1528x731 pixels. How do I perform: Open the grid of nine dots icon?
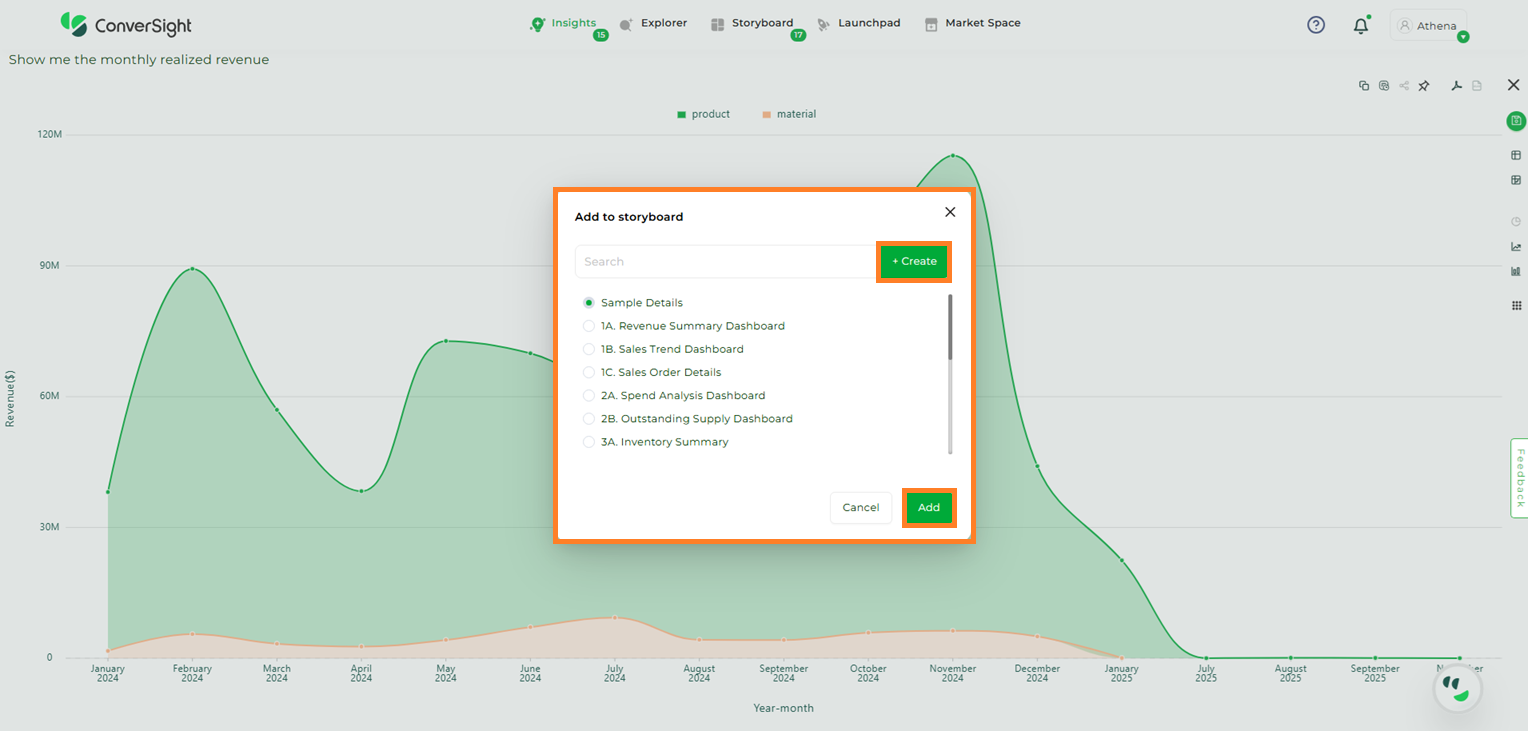pos(1516,306)
